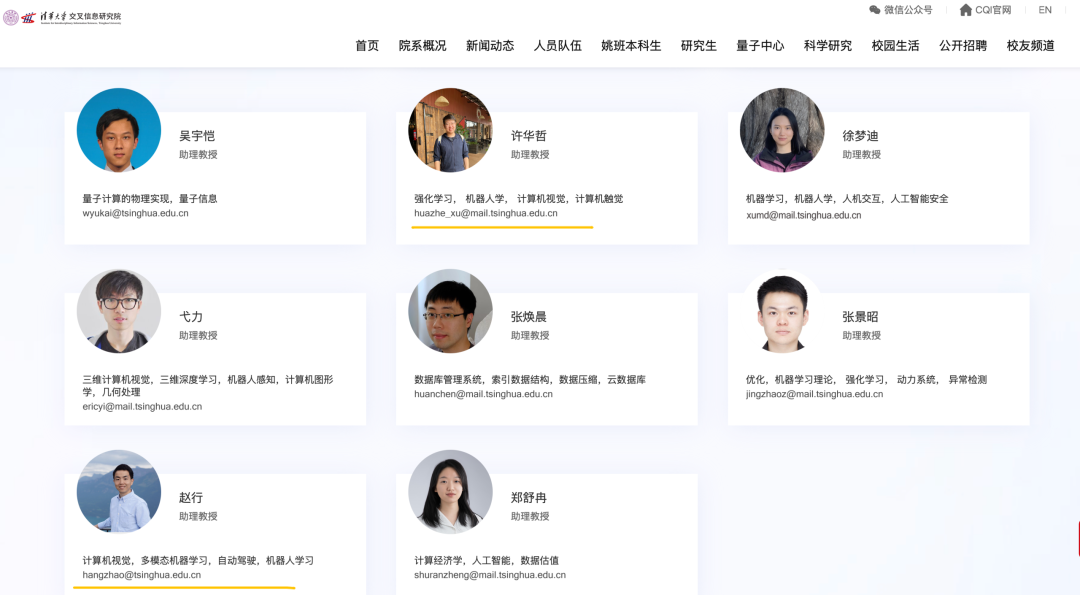Click 张焕晨's name link
The height and width of the screenshot is (595, 1080).
[x=528, y=317]
